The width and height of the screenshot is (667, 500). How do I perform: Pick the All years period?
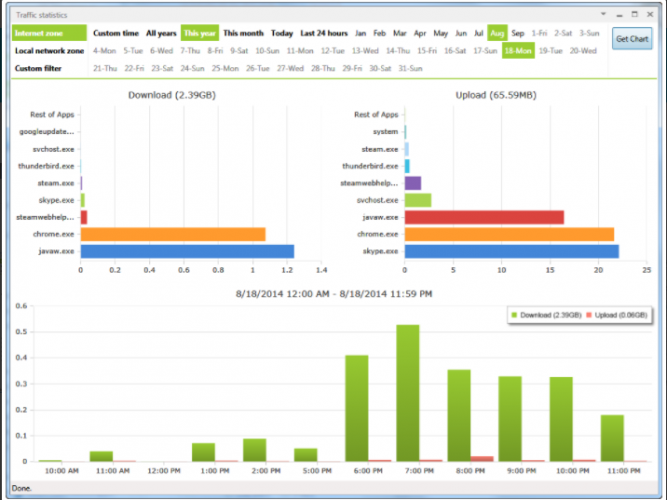pyautogui.click(x=161, y=33)
